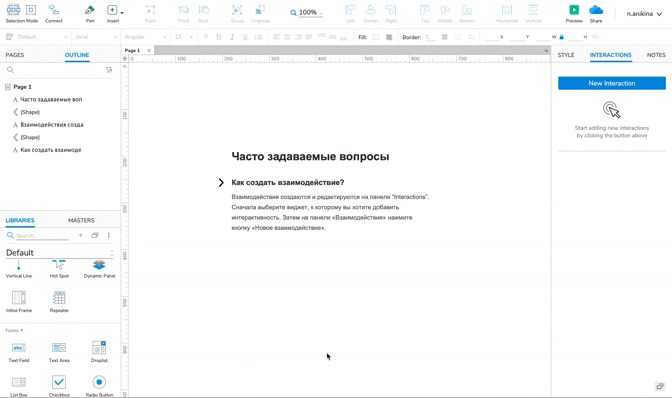Image resolution: width=672 pixels, height=398 pixels.
Task: Align selection Right
Action: point(391,10)
